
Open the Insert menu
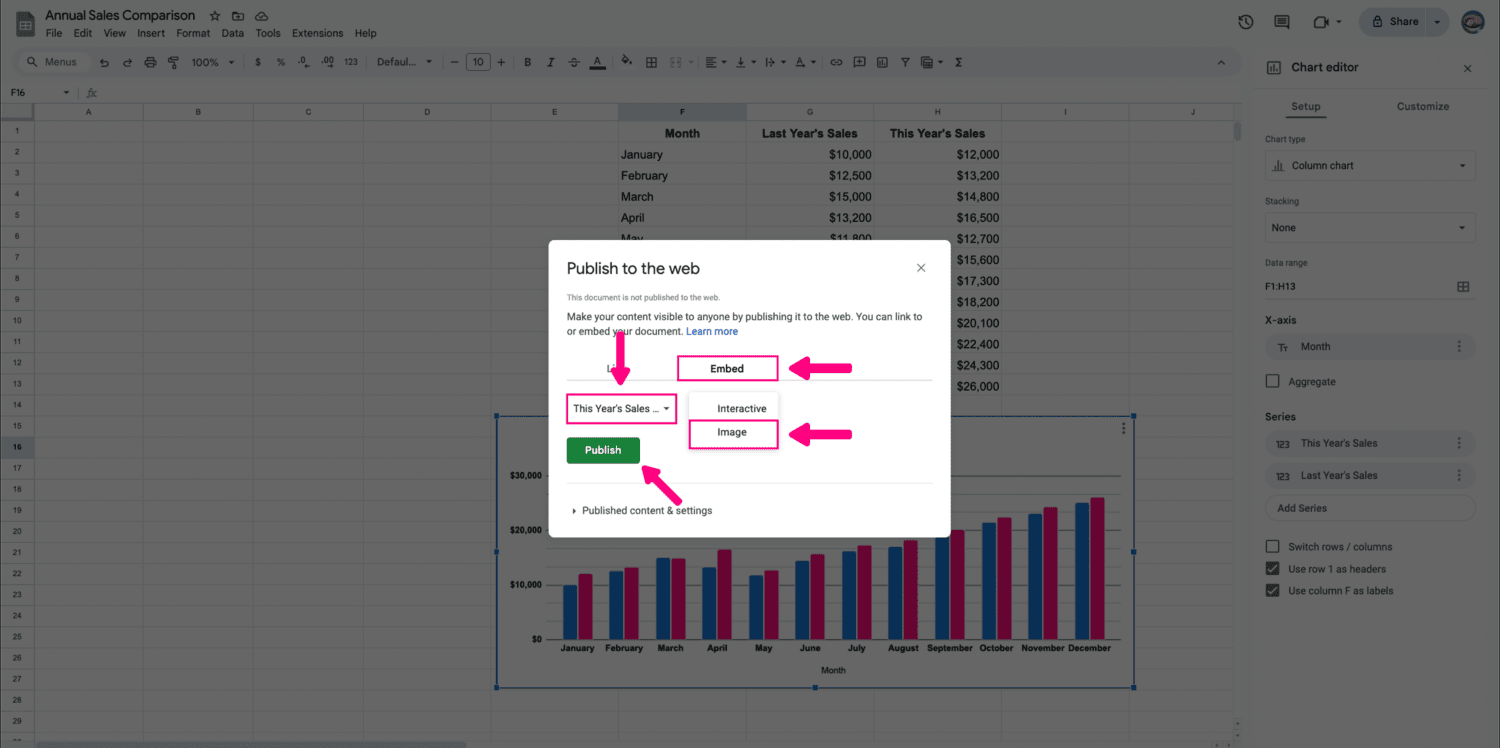[x=151, y=33]
